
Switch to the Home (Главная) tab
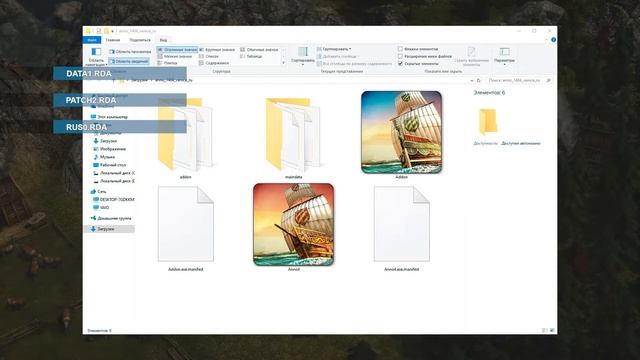click(x=113, y=40)
